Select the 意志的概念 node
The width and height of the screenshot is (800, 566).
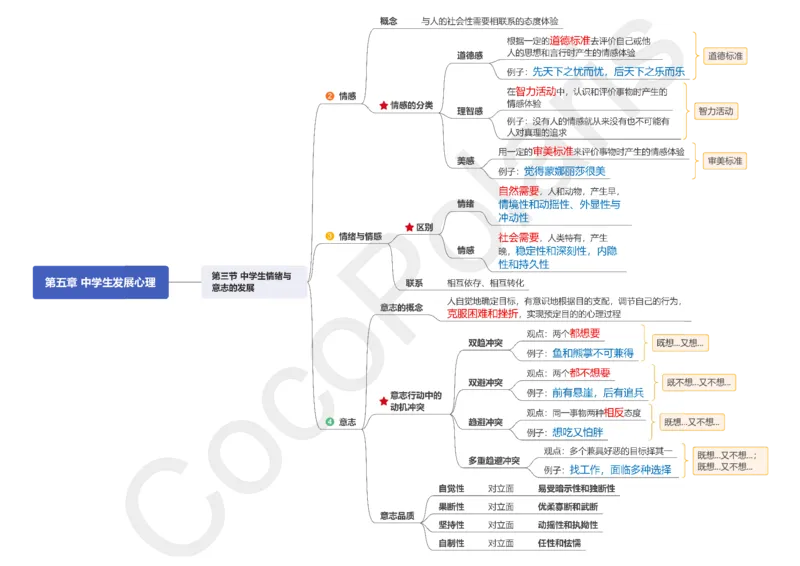coord(402,307)
